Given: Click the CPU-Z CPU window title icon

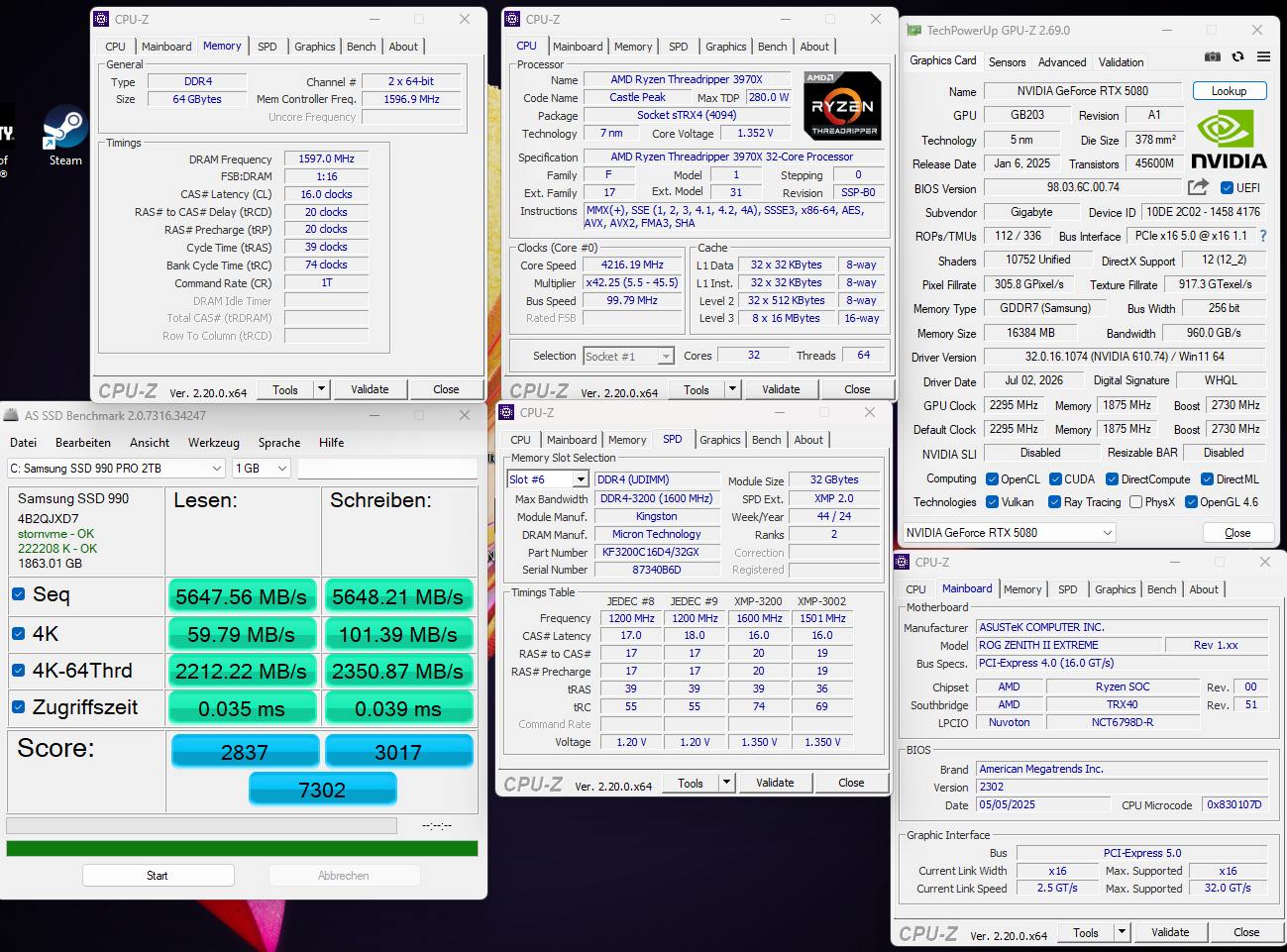Looking at the screenshot, I should (511, 19).
